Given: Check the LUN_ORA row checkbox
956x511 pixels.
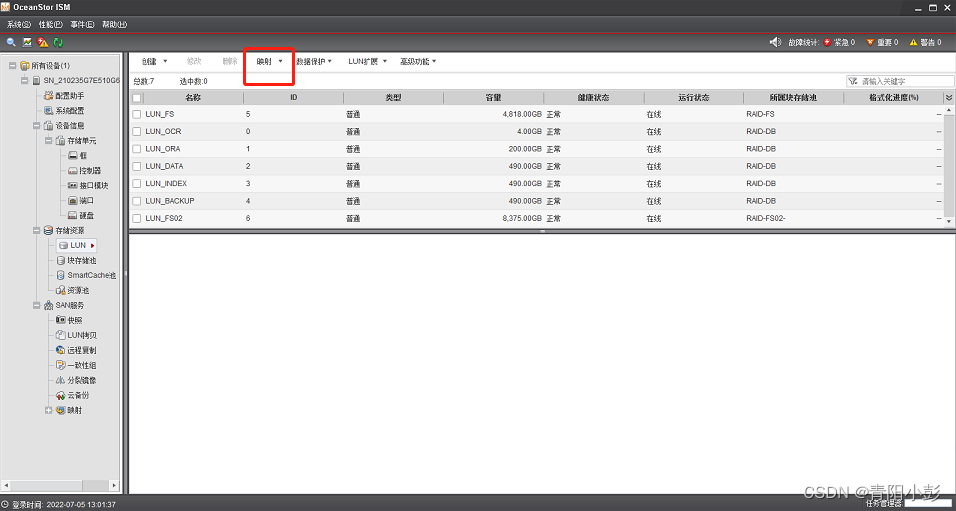Looking at the screenshot, I should (137, 149).
